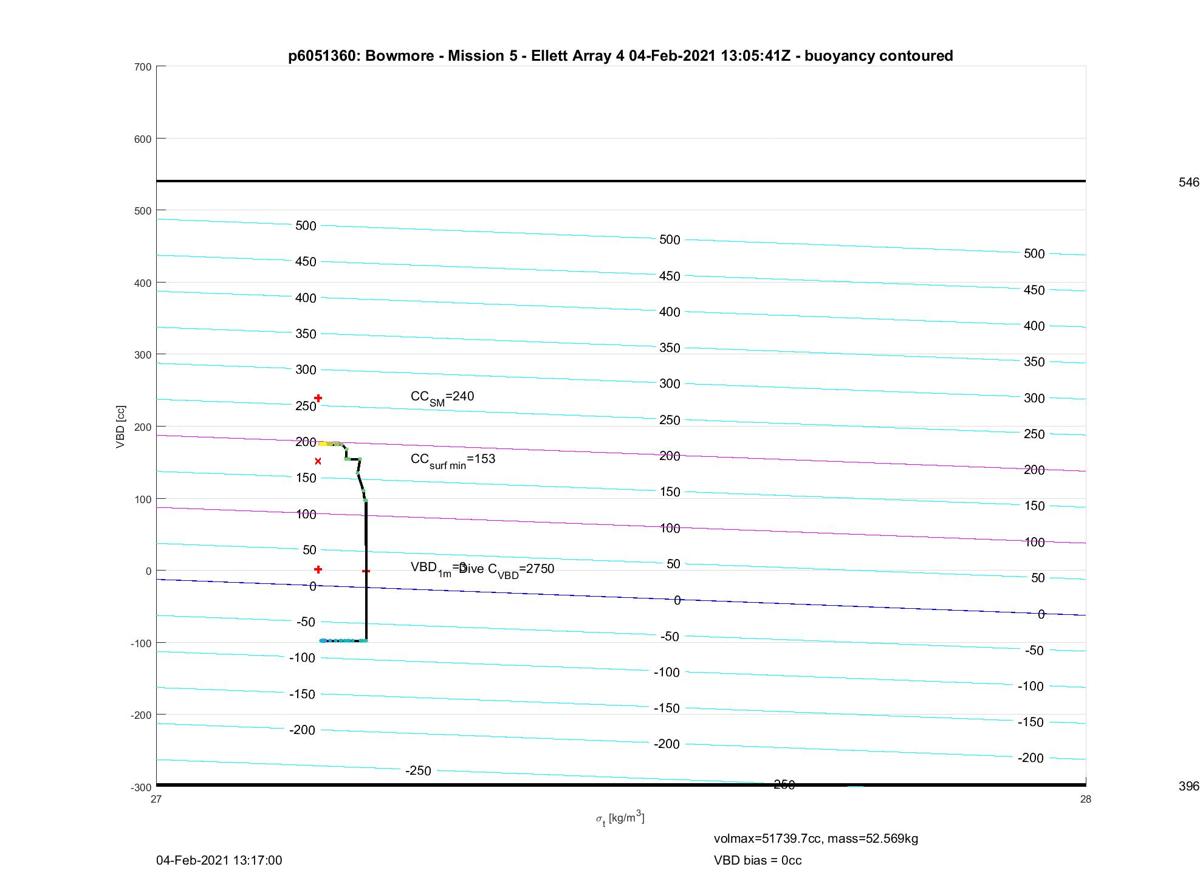Image resolution: width=1200 pixels, height=885 pixels.
Task: Click the thick black horizontal line near 546
Action: (620, 181)
